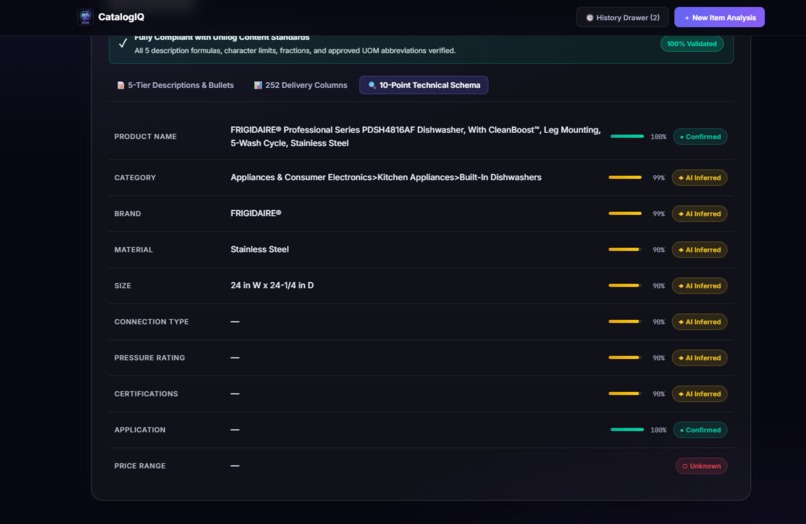
Task: Click AI Inferred badge for Pressure Rating
Action: [x=700, y=358]
